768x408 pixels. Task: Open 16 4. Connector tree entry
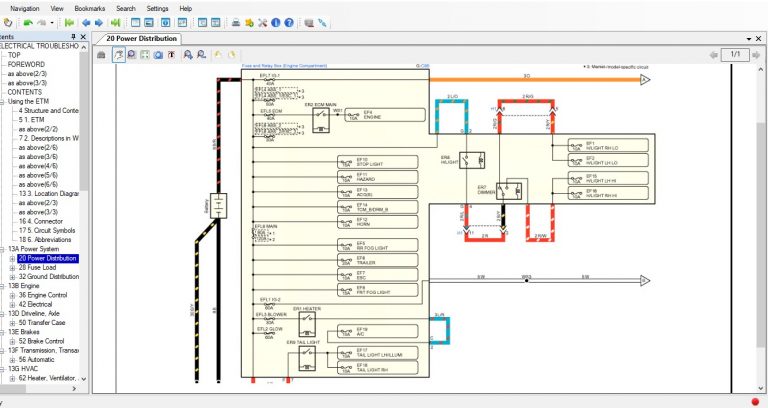[41, 221]
